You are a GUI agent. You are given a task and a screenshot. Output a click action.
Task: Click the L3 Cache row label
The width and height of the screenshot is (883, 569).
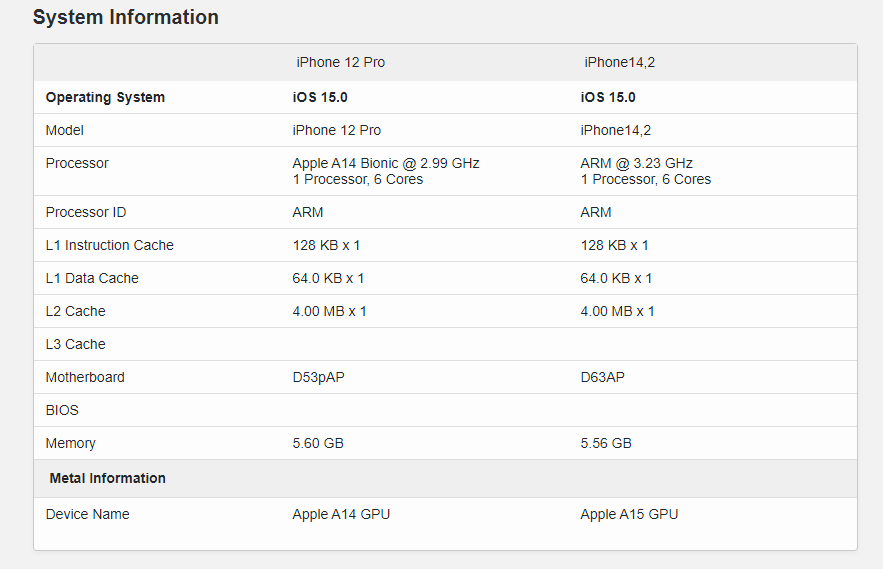(75, 344)
